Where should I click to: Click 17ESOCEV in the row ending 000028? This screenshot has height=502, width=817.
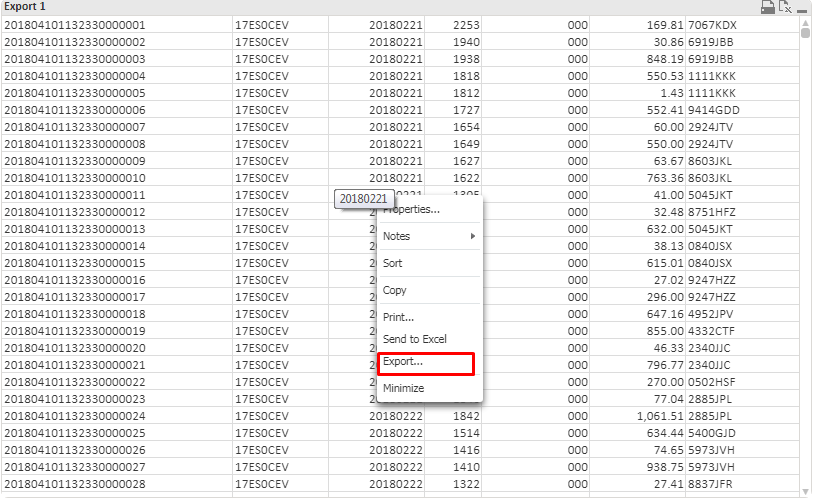tap(262, 484)
